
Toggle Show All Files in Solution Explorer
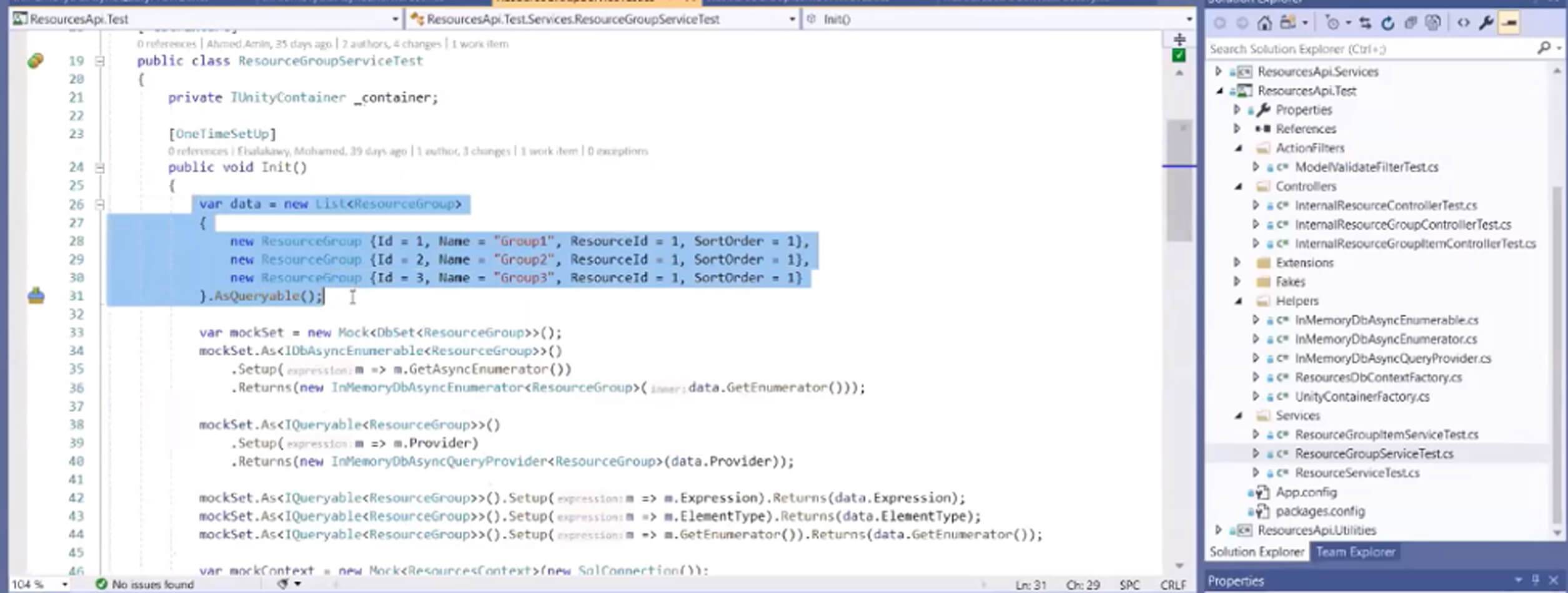[1434, 23]
